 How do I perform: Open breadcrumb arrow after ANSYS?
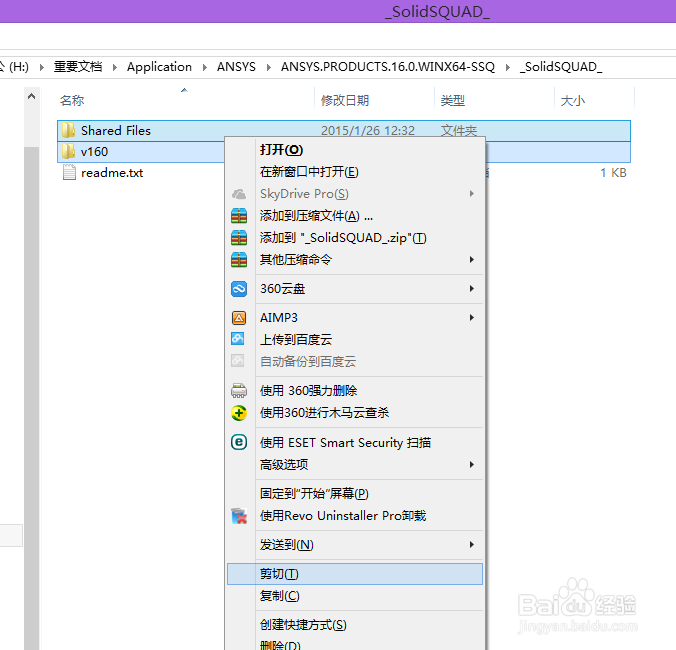(269, 67)
